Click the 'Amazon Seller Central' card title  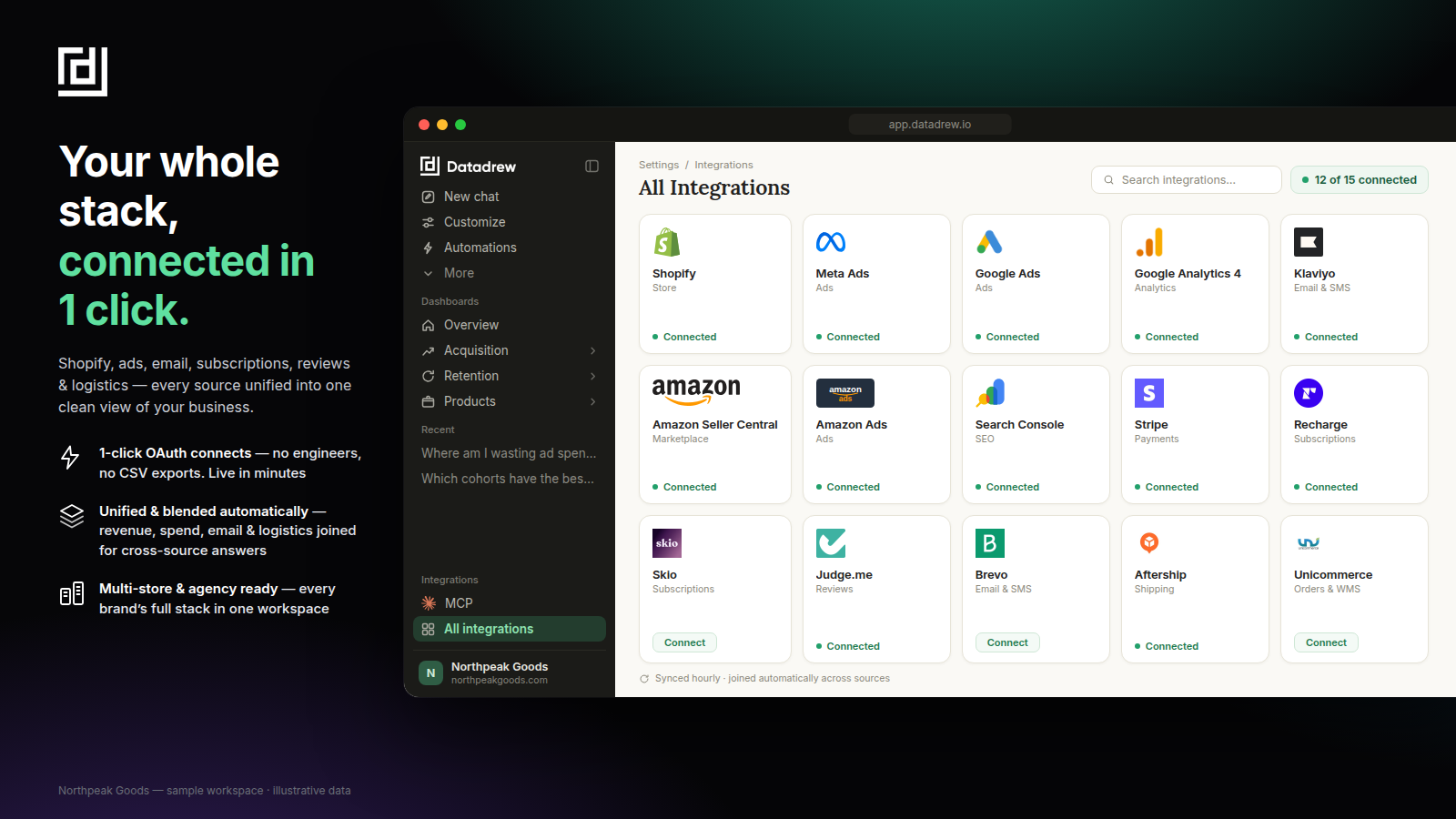click(715, 425)
